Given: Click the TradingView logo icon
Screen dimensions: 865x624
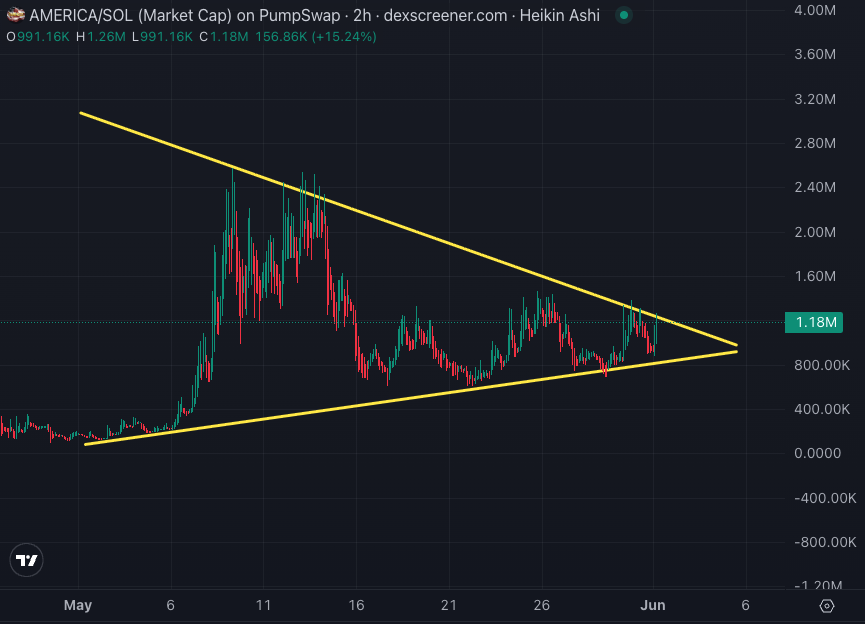Looking at the screenshot, I should (26, 560).
